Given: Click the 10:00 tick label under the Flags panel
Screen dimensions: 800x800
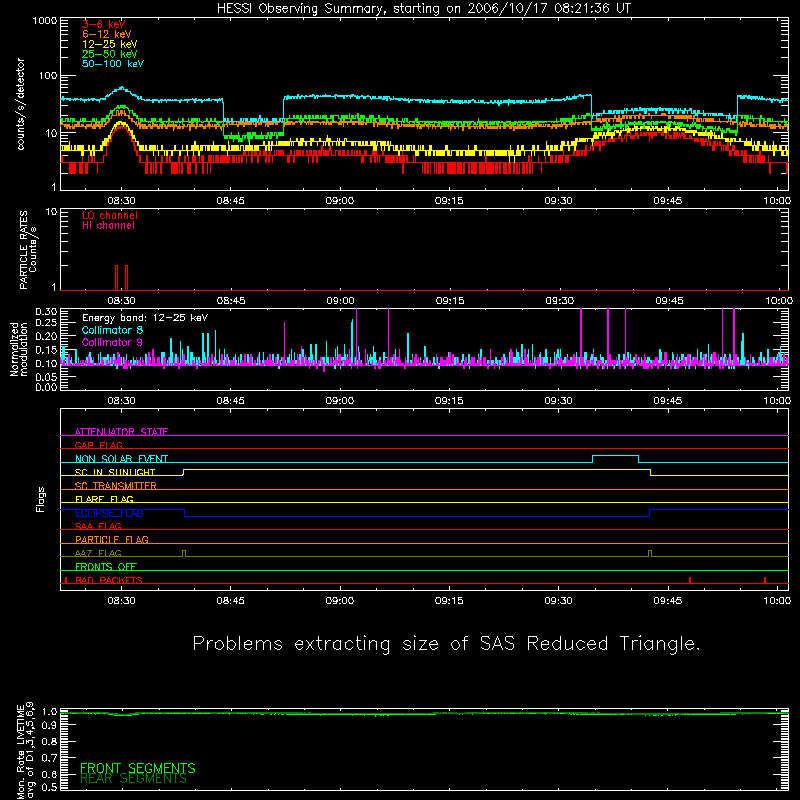Looking at the screenshot, I should 777,601.
